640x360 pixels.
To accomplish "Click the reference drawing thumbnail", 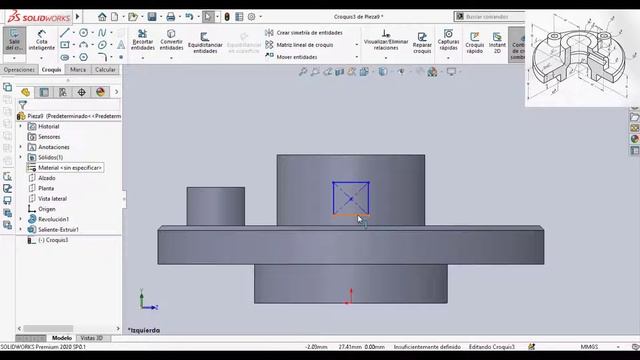I will tap(582, 58).
